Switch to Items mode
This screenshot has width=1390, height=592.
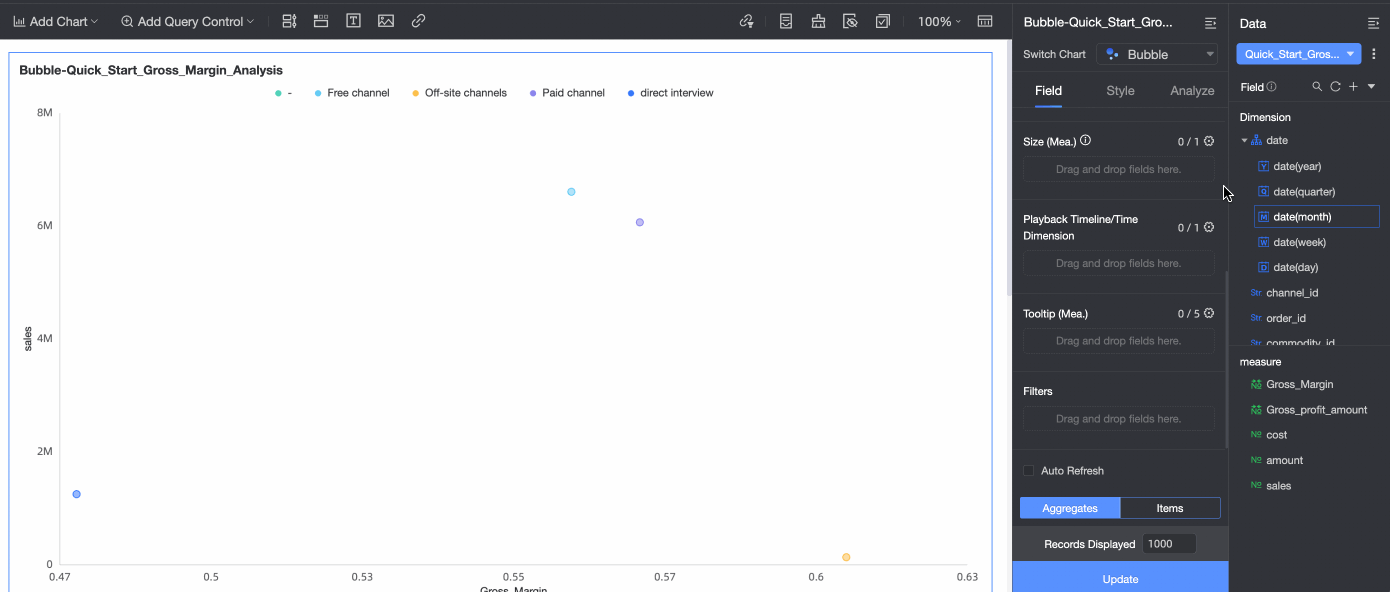pyautogui.click(x=1170, y=508)
